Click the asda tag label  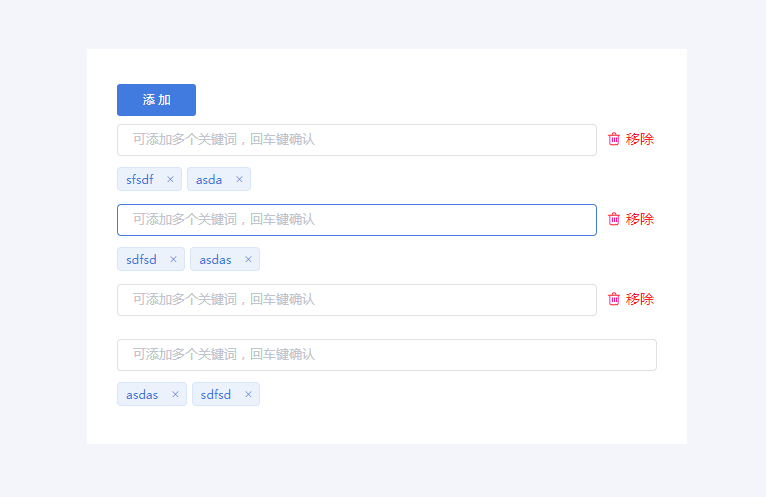click(x=209, y=180)
